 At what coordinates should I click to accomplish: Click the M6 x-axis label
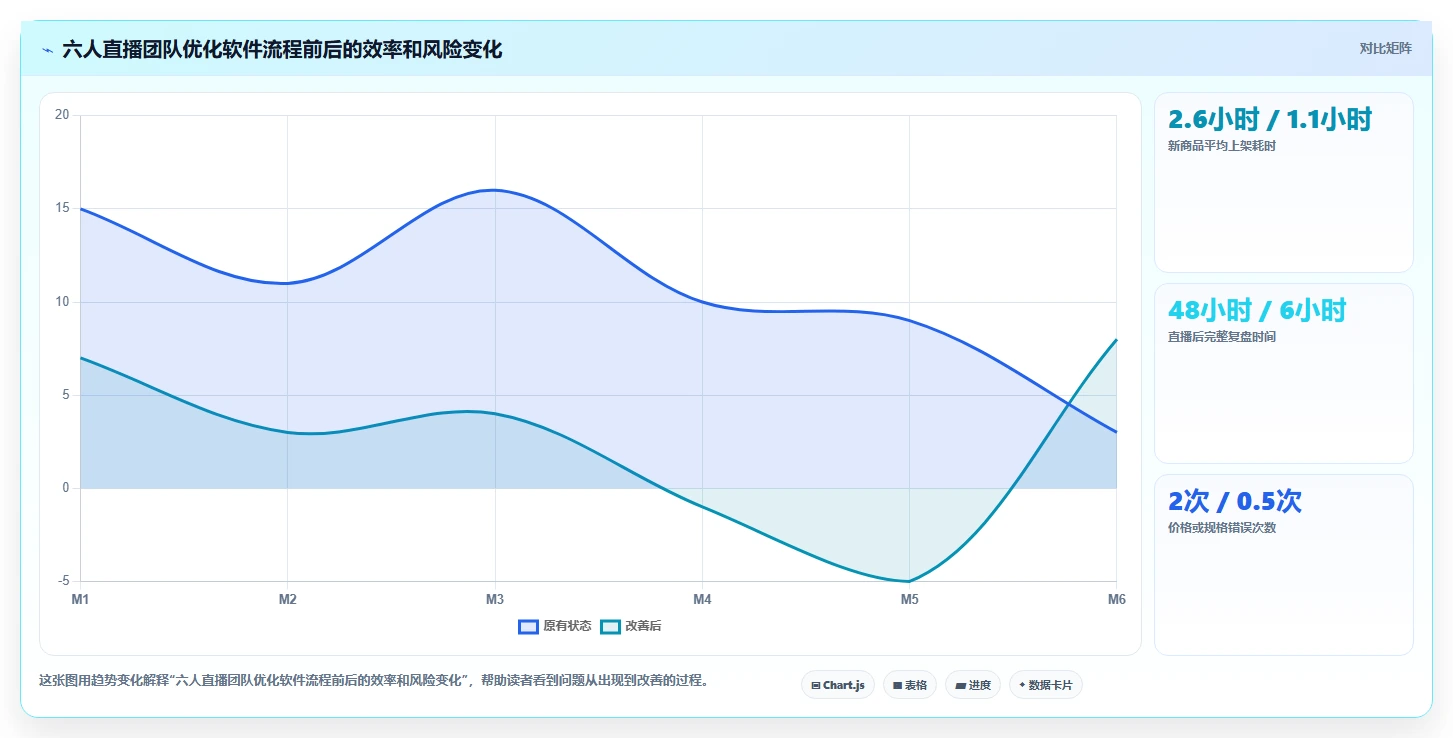(x=1117, y=600)
